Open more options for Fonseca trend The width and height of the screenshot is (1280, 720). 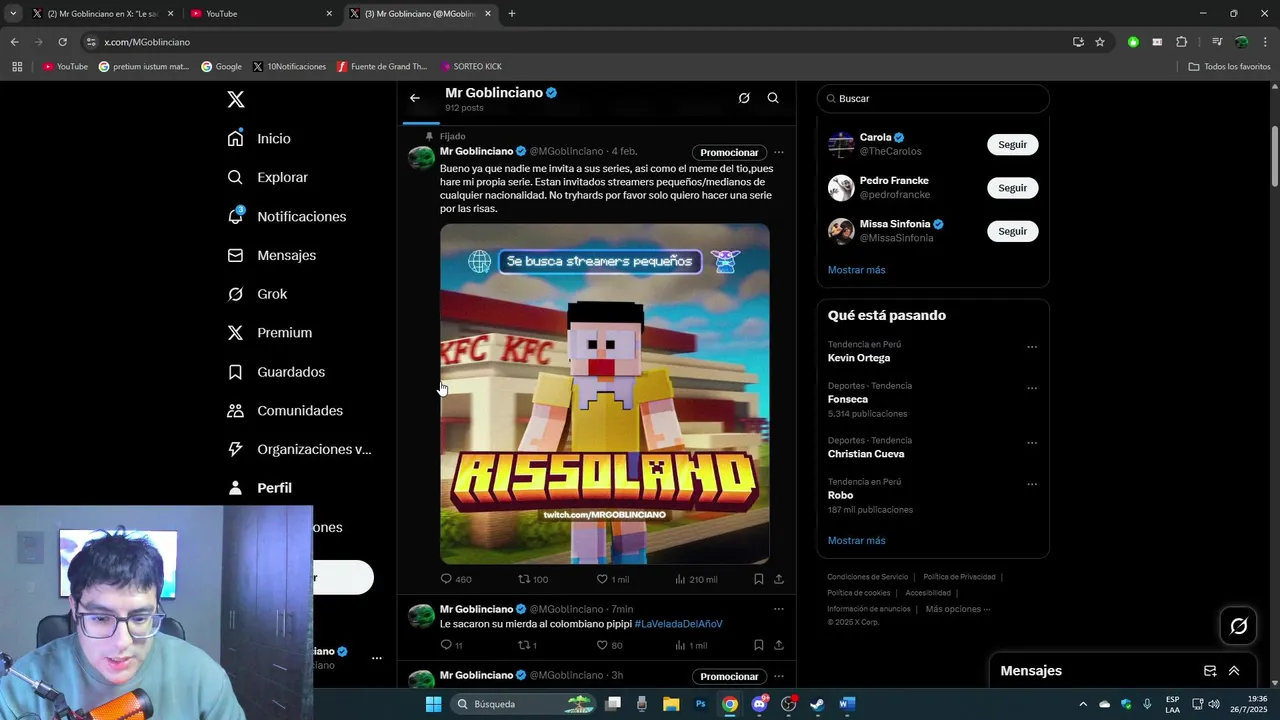pyautogui.click(x=1032, y=388)
